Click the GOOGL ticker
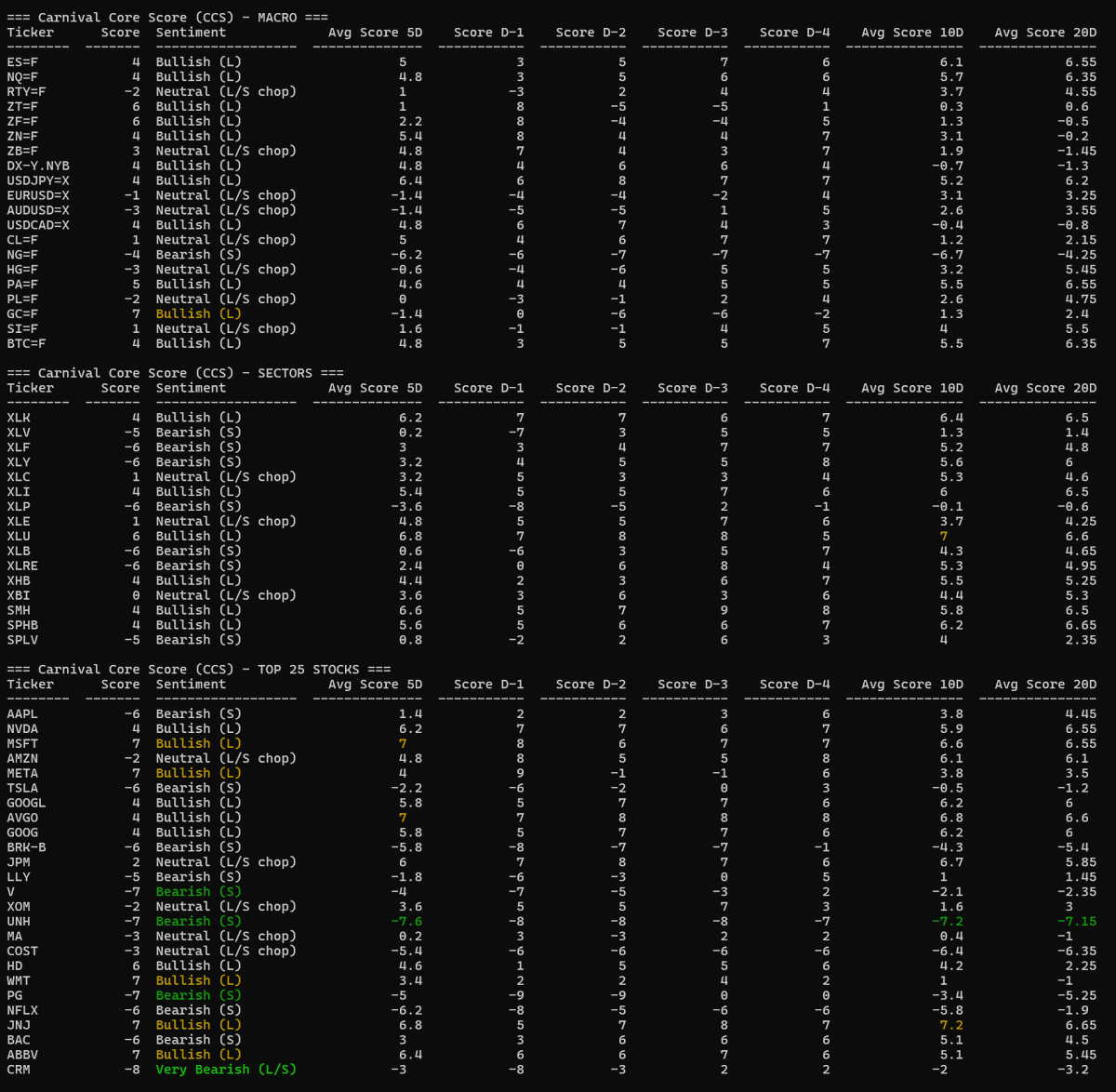The width and height of the screenshot is (1116, 1092). coord(26,804)
